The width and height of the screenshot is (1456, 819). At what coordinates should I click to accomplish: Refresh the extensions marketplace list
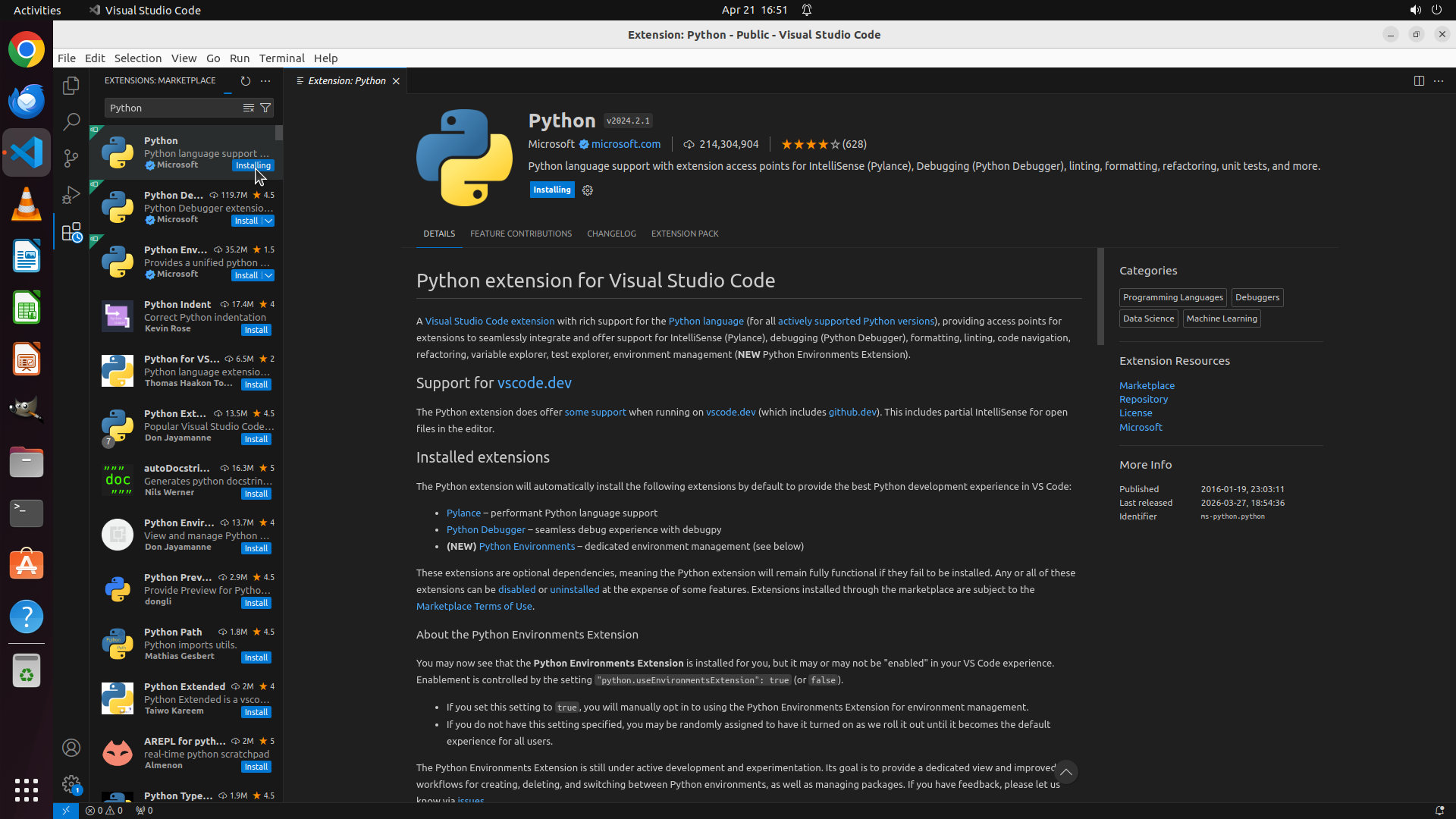(245, 80)
